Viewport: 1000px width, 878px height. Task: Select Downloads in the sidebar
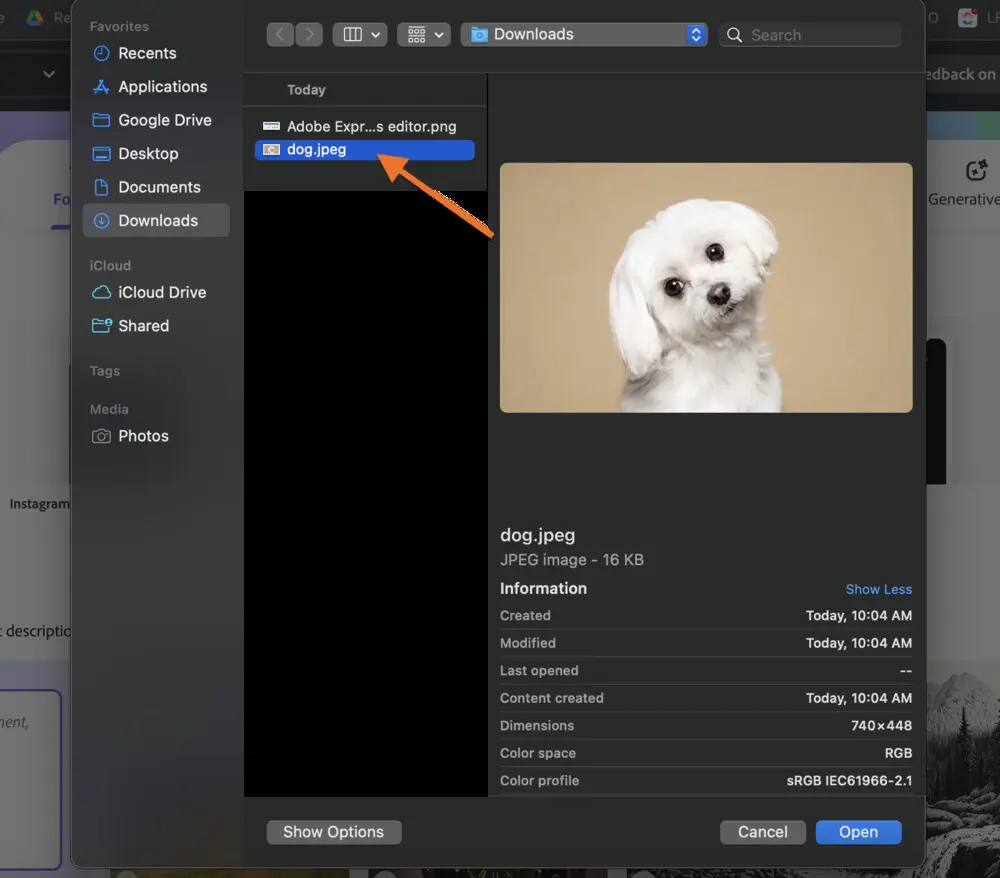click(156, 221)
